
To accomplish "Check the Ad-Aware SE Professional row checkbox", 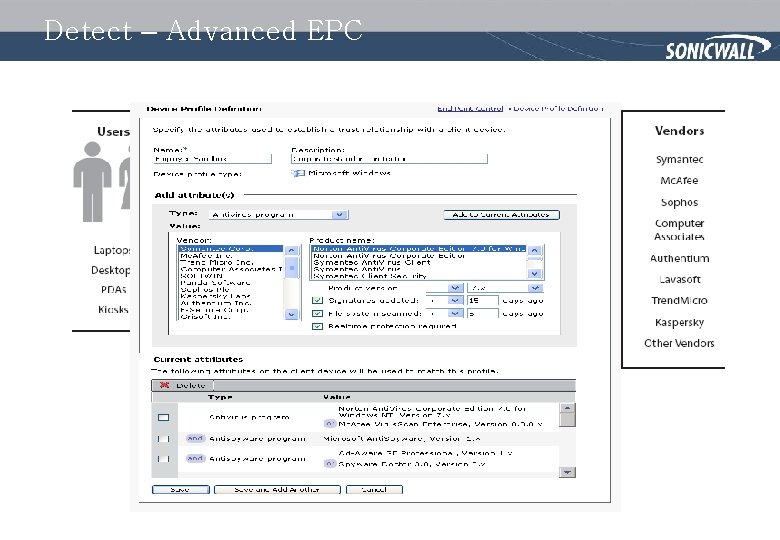I will pyautogui.click(x=164, y=458).
